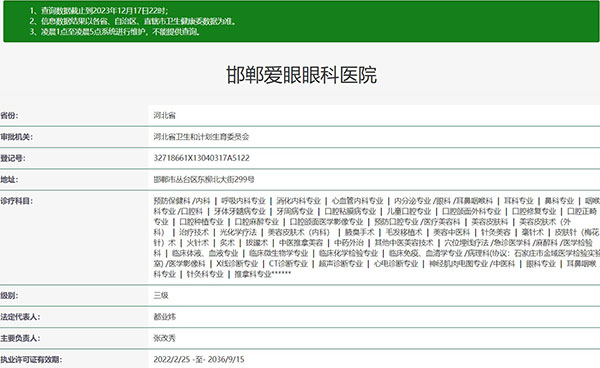The width and height of the screenshot is (600, 368).
Task: Select registration number 32718661X13040317A5122
Action: click(201, 158)
